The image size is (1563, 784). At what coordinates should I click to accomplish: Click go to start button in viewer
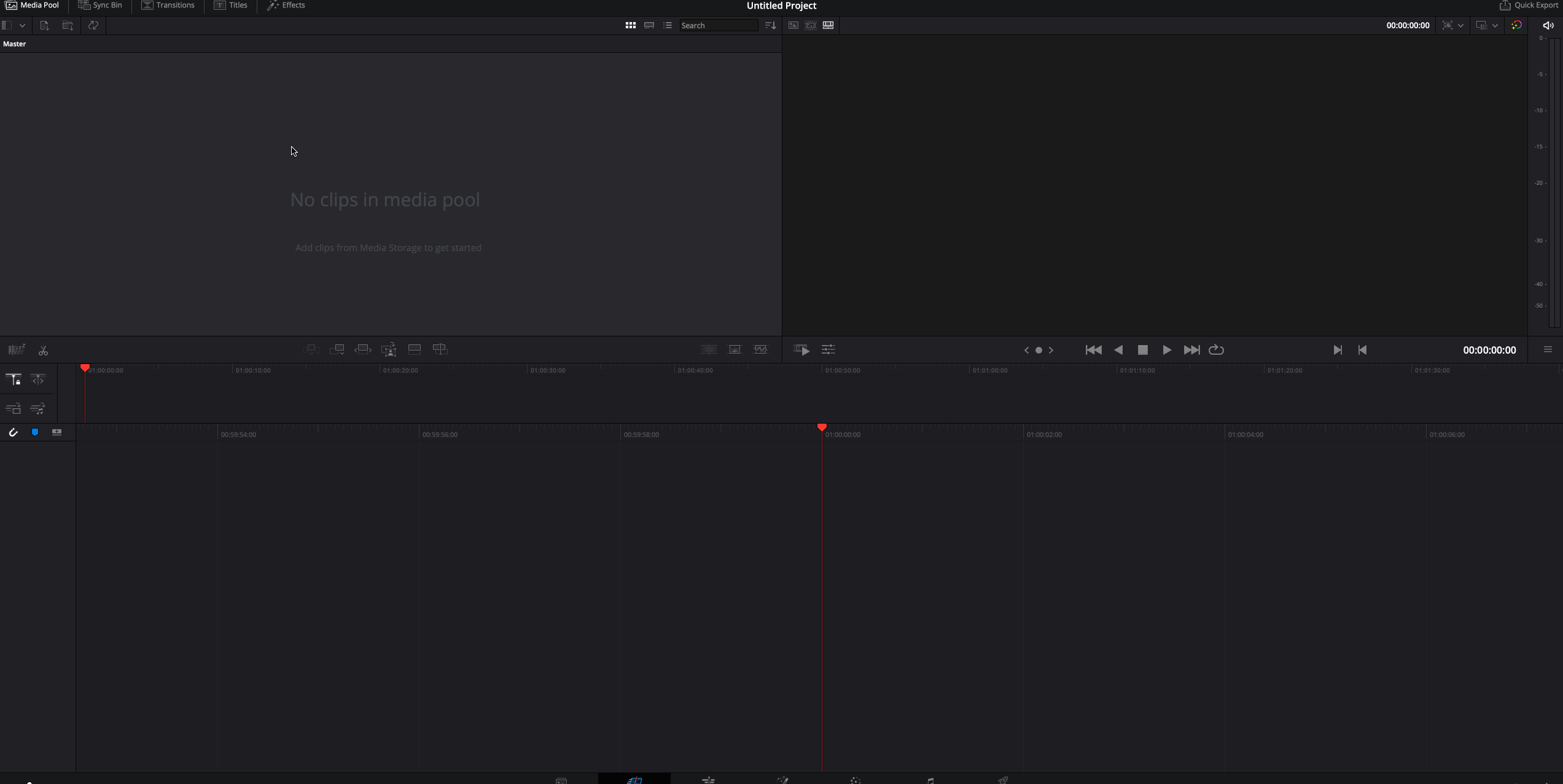(1091, 349)
